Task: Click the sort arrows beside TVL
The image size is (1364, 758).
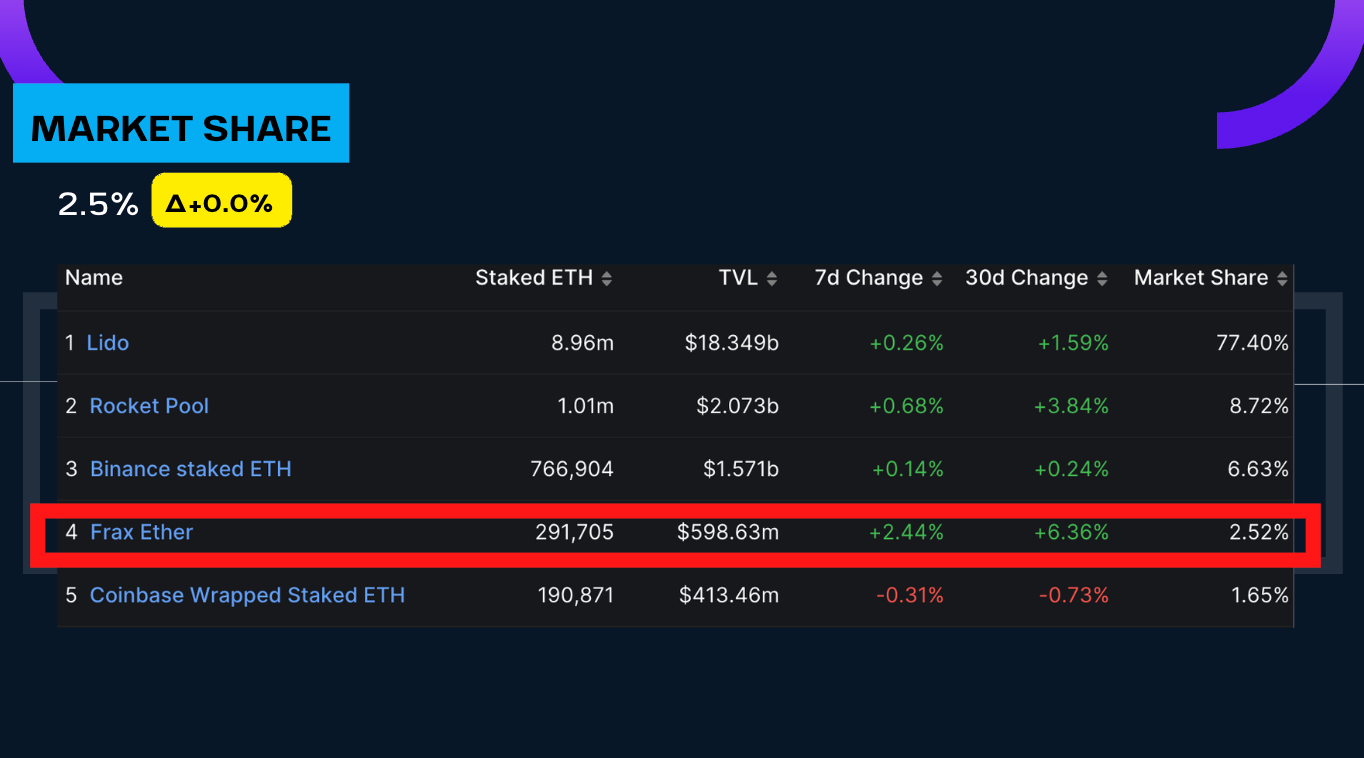Action: click(772, 279)
